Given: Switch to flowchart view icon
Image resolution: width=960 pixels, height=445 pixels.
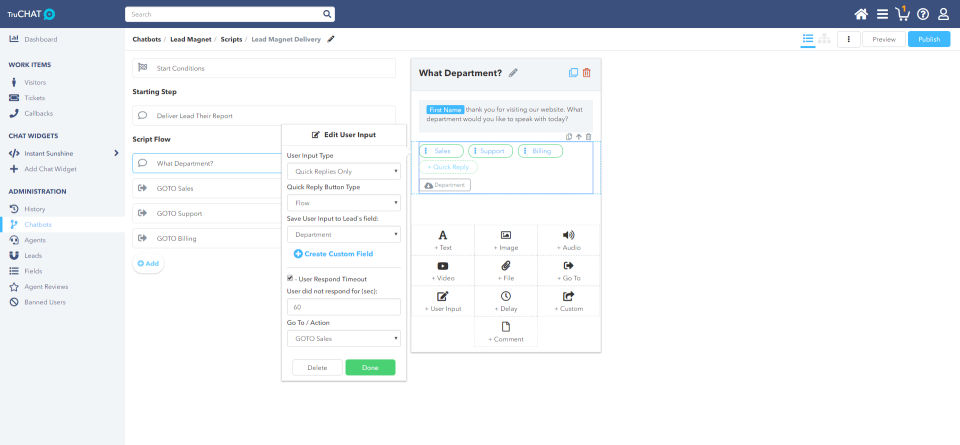Looking at the screenshot, I should pos(825,39).
